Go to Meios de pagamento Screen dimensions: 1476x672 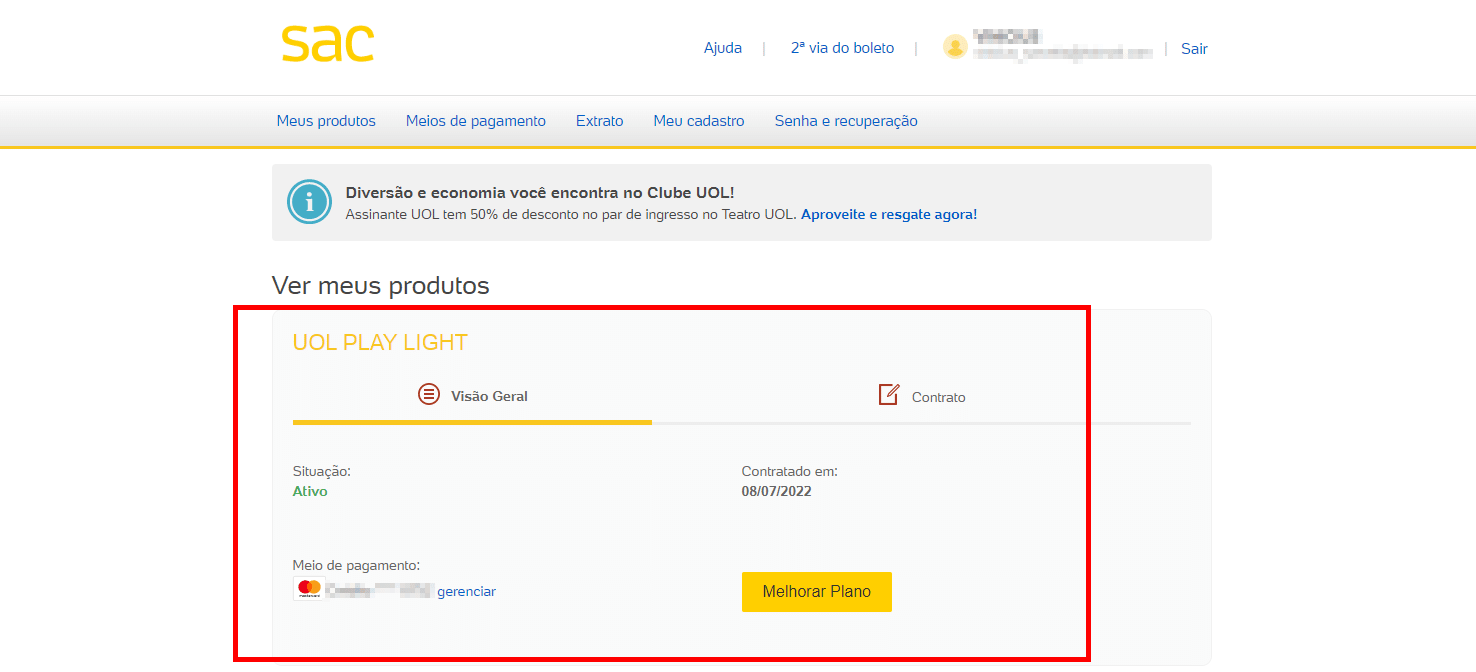pyautogui.click(x=476, y=121)
